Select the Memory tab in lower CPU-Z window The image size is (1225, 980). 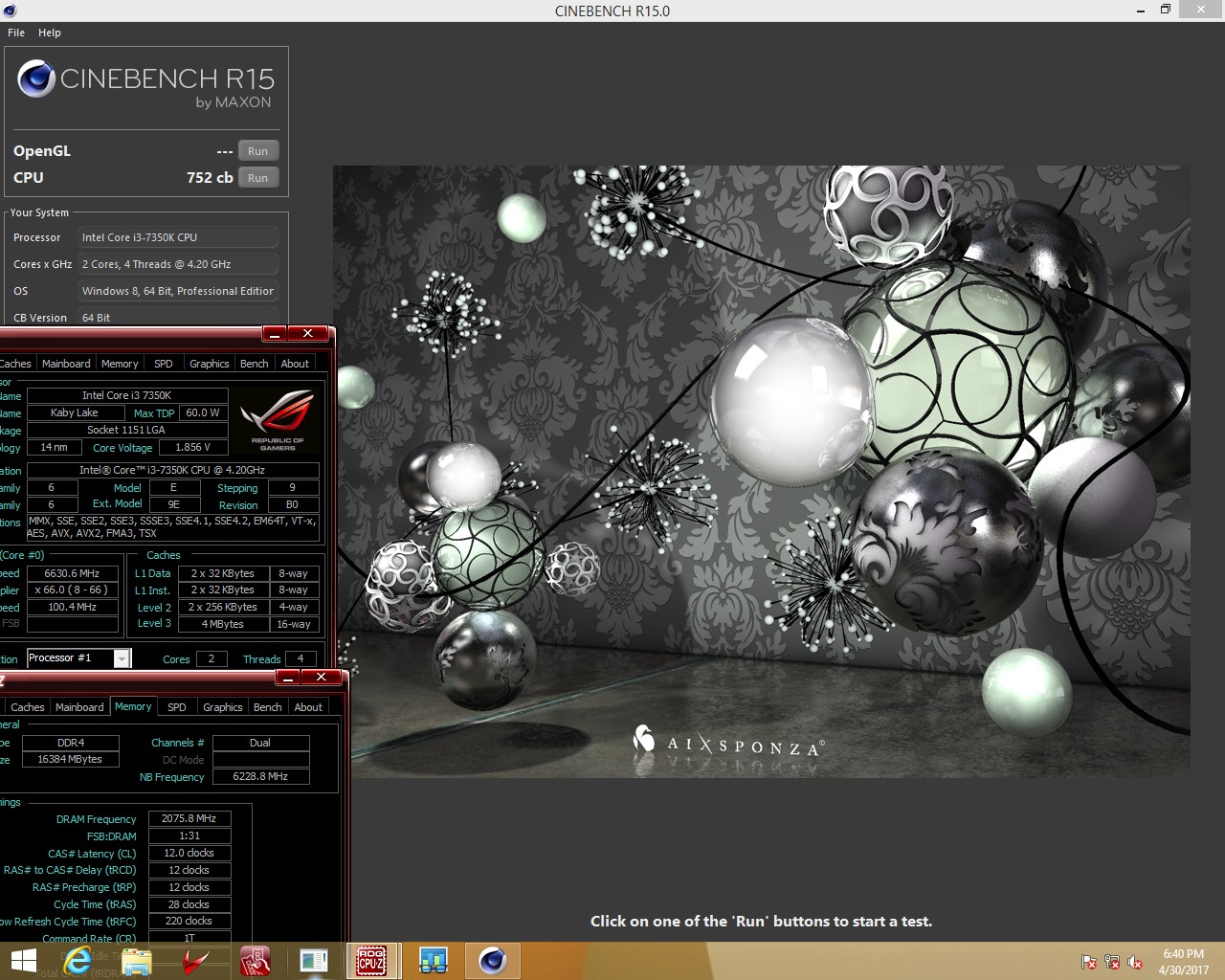133,706
